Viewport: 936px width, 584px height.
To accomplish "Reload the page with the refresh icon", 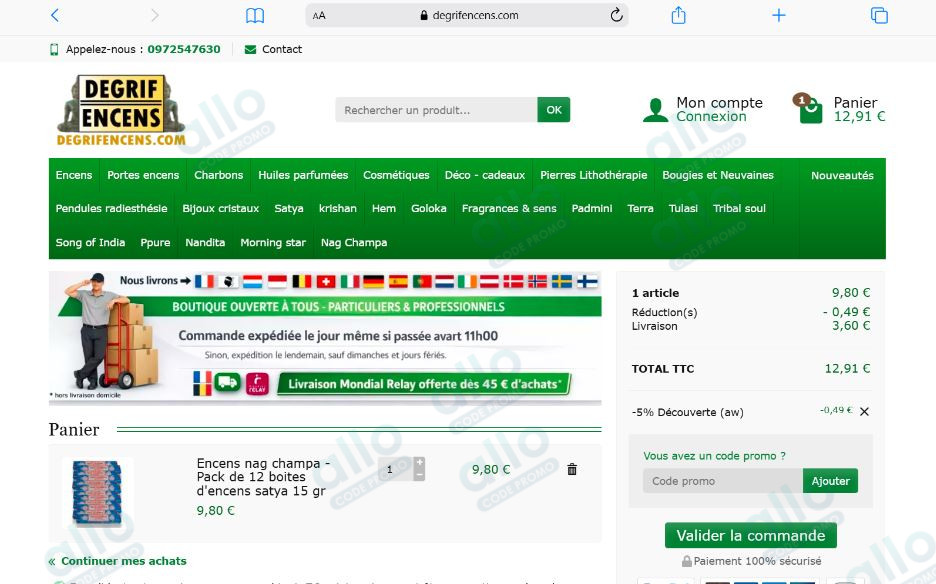I will point(617,15).
